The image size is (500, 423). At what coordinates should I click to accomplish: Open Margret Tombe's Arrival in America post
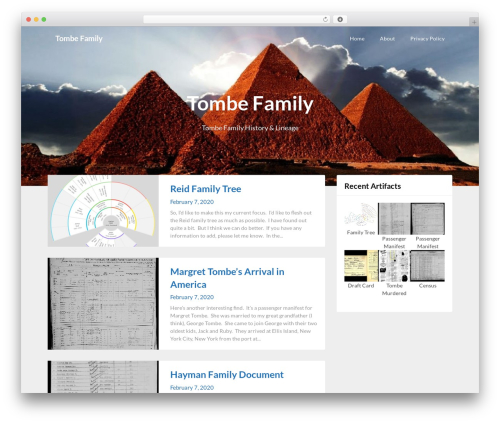[x=227, y=278]
